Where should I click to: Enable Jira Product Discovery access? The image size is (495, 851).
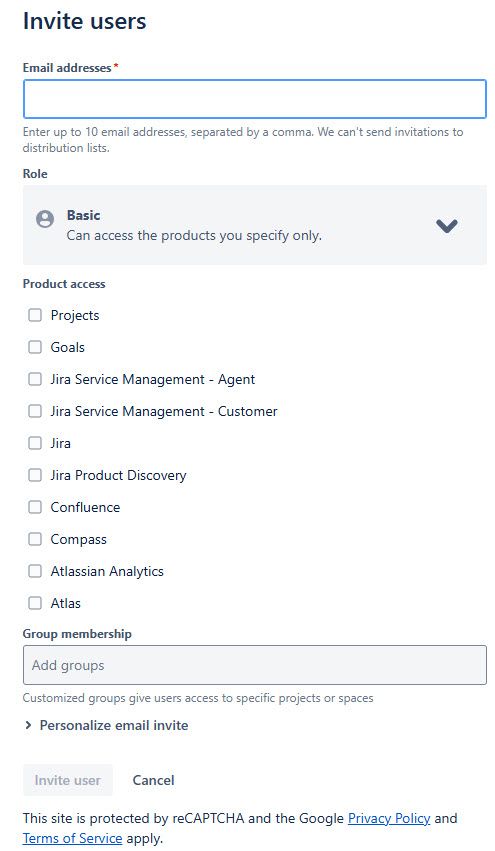(35, 475)
